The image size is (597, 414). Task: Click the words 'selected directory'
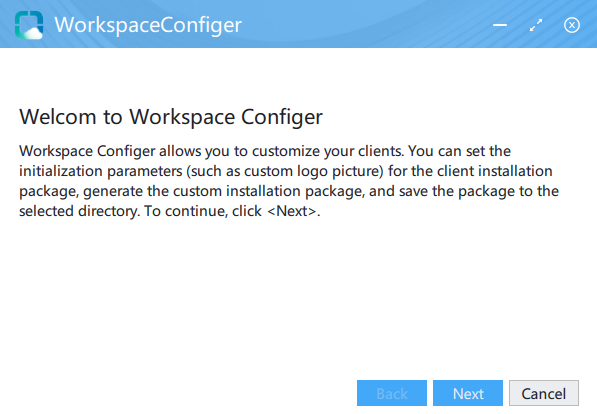[79, 211]
